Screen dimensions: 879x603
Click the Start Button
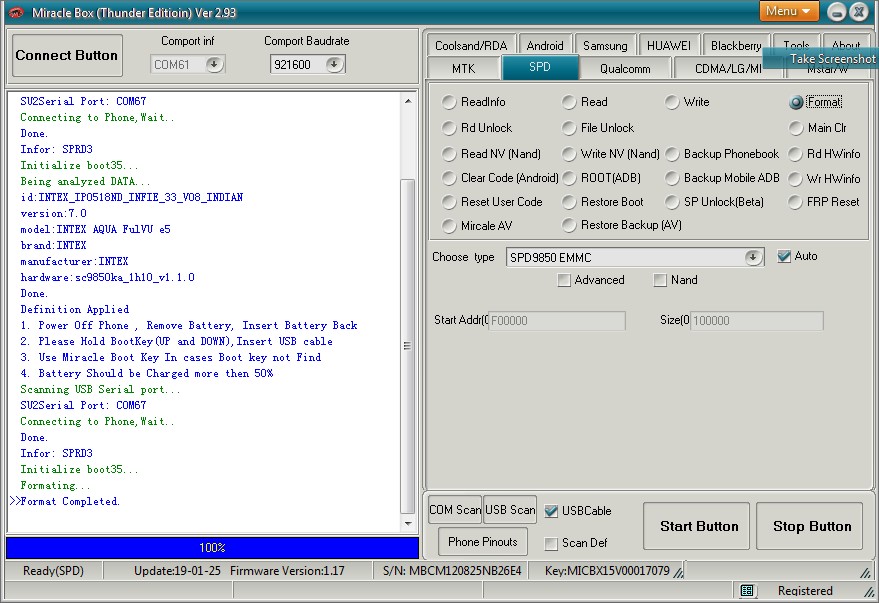(x=696, y=526)
